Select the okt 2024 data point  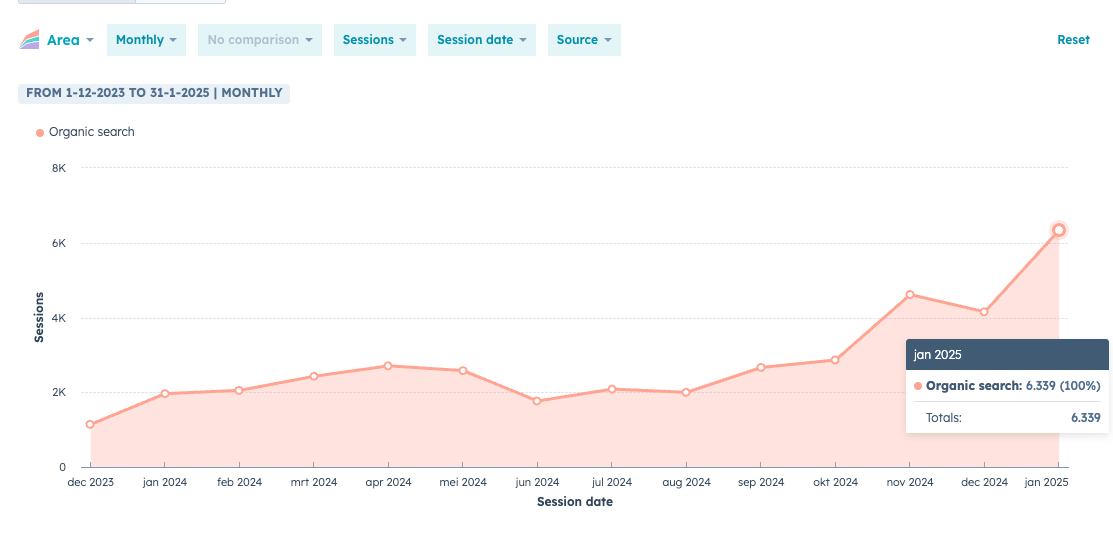[835, 360]
